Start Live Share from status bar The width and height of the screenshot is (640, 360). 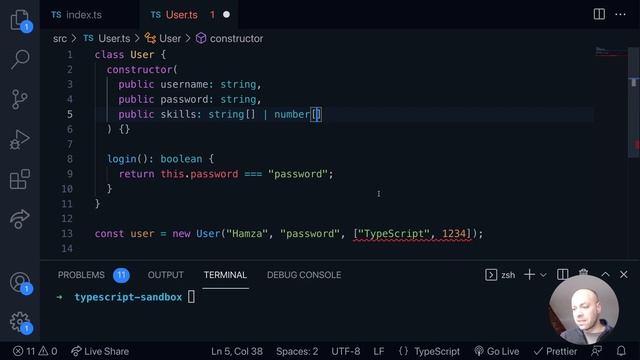tap(100, 351)
